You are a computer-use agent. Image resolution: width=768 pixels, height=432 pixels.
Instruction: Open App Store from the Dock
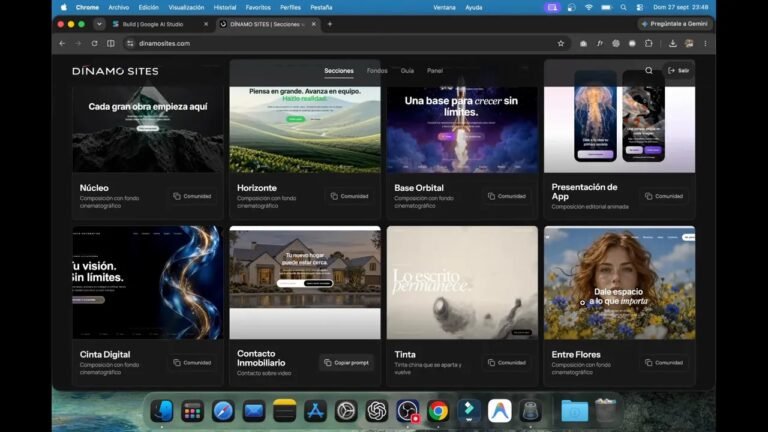[x=315, y=411]
